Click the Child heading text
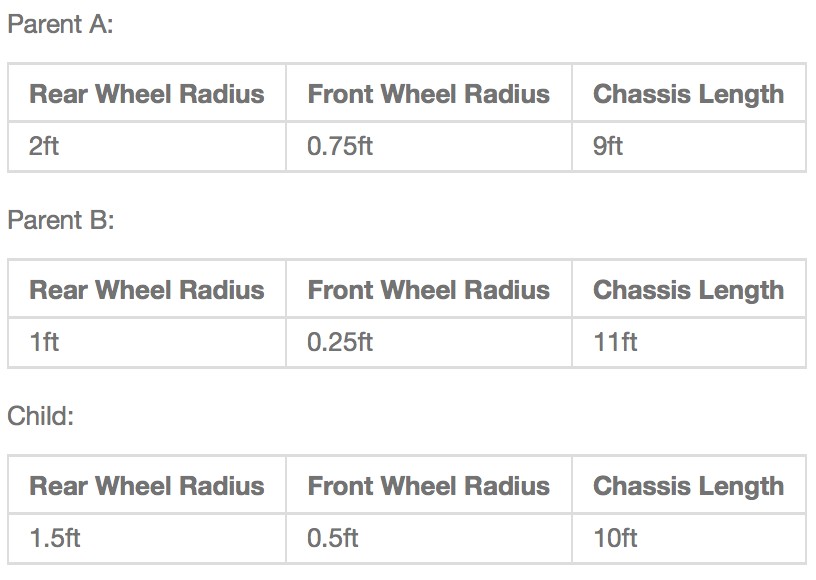Screen dimensions: 816x580 (x=40, y=416)
